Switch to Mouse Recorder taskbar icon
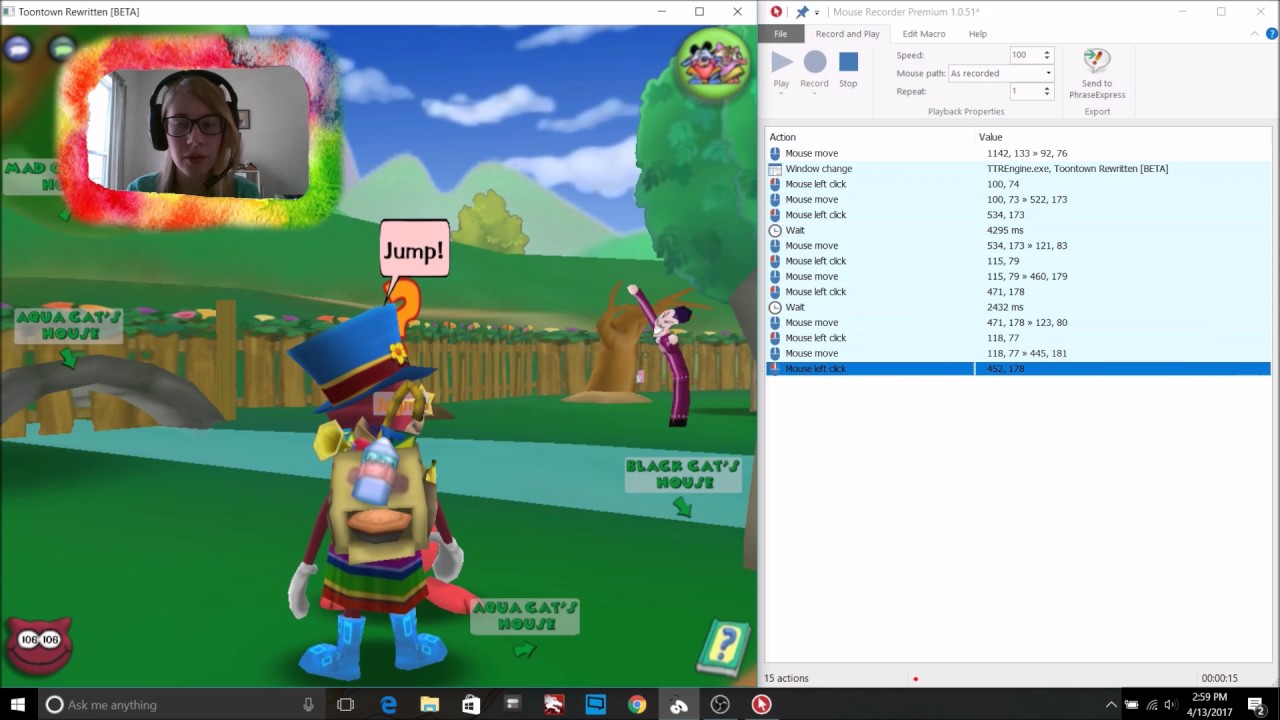 (761, 704)
